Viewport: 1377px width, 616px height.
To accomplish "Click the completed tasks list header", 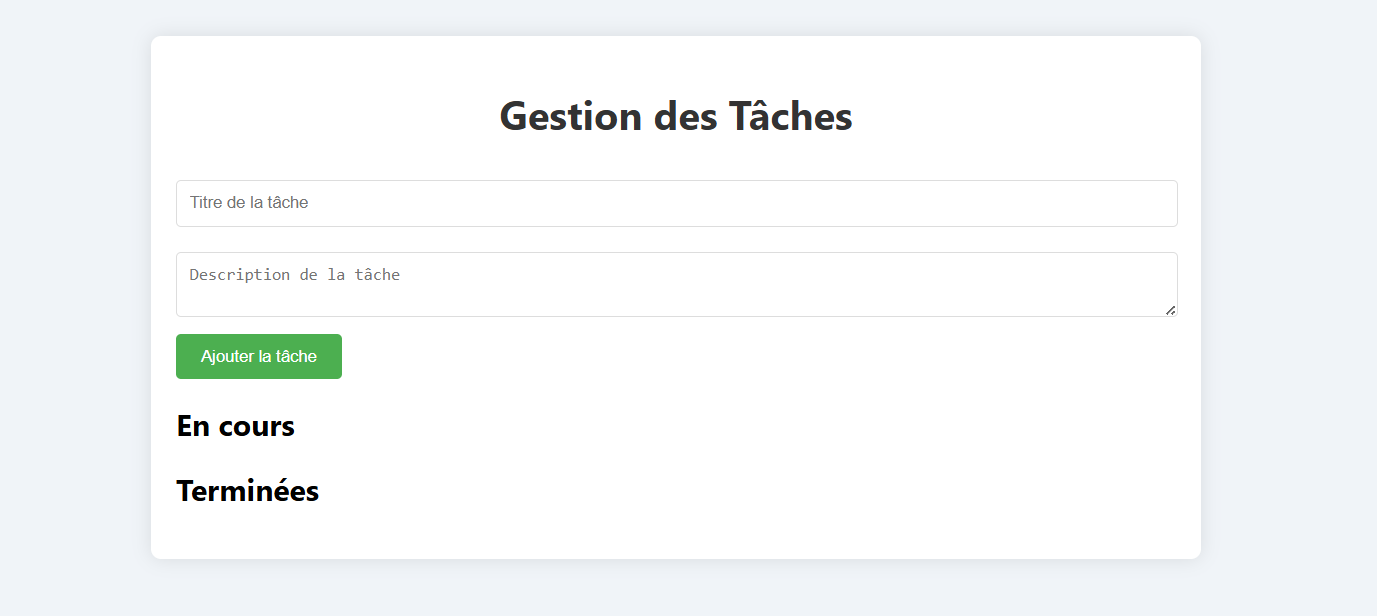I will 248,491.
